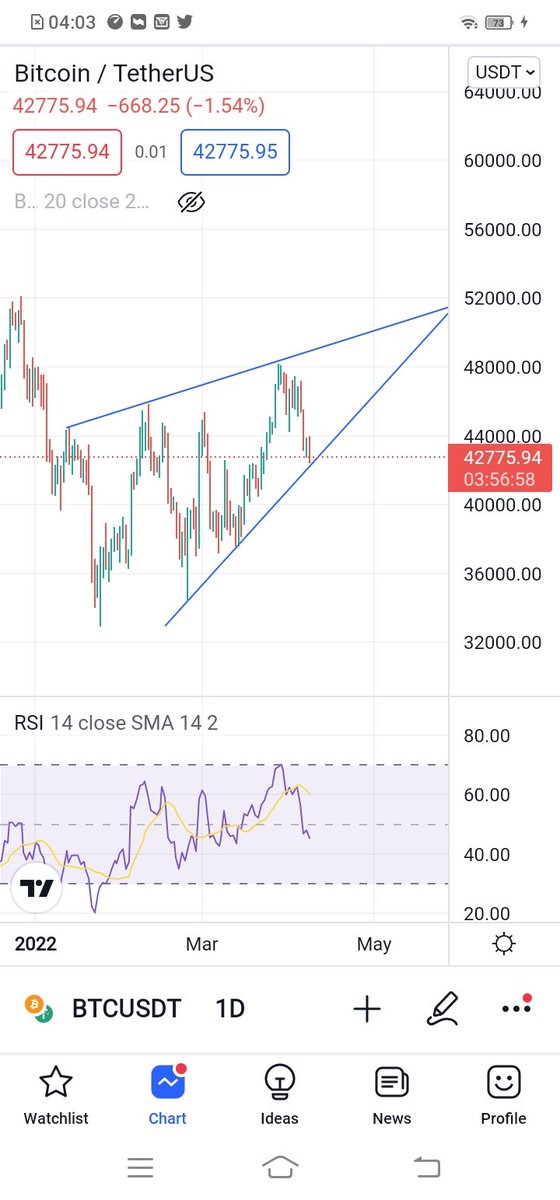Viewport: 560px width, 1200px height.
Task: Select the BB 20 close indicator label
Action: coord(82,202)
